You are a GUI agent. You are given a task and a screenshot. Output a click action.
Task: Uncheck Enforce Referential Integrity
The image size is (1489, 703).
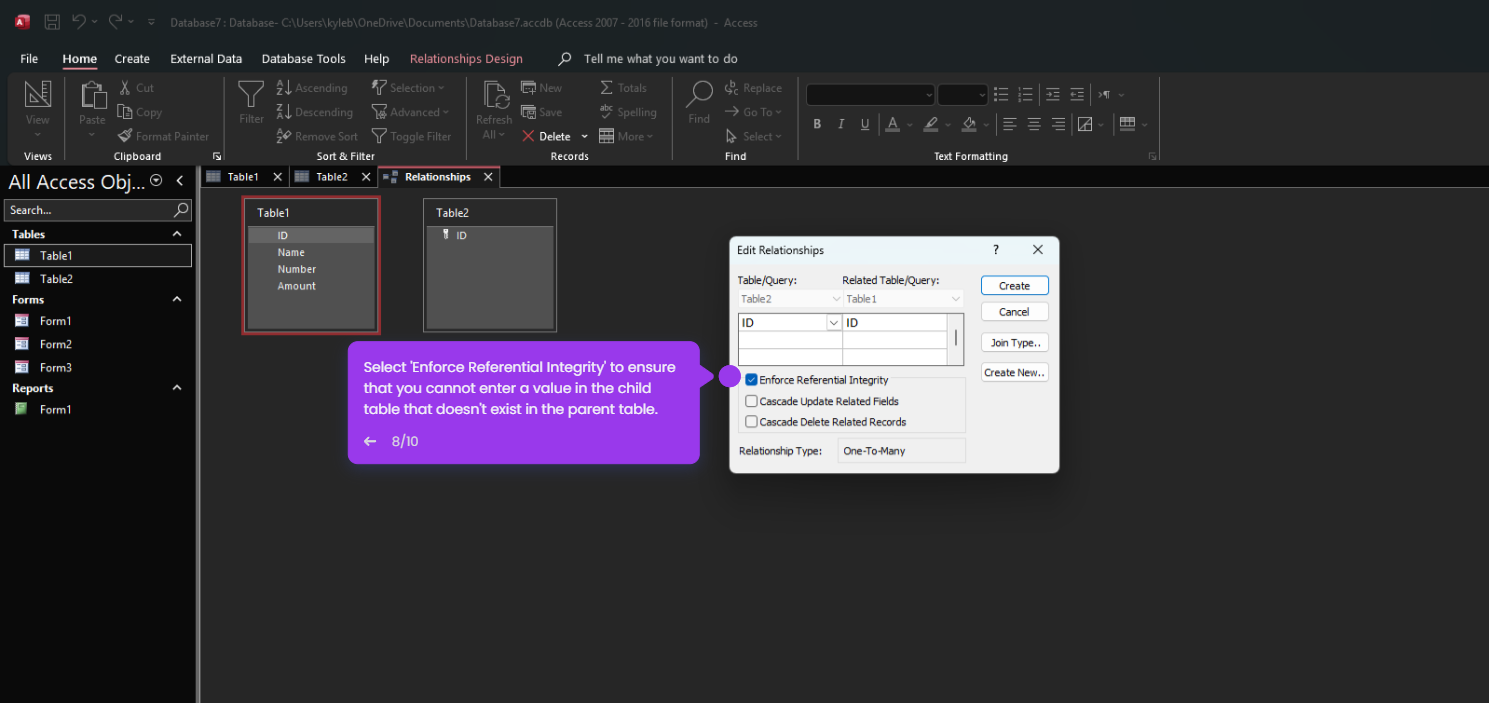(751, 380)
